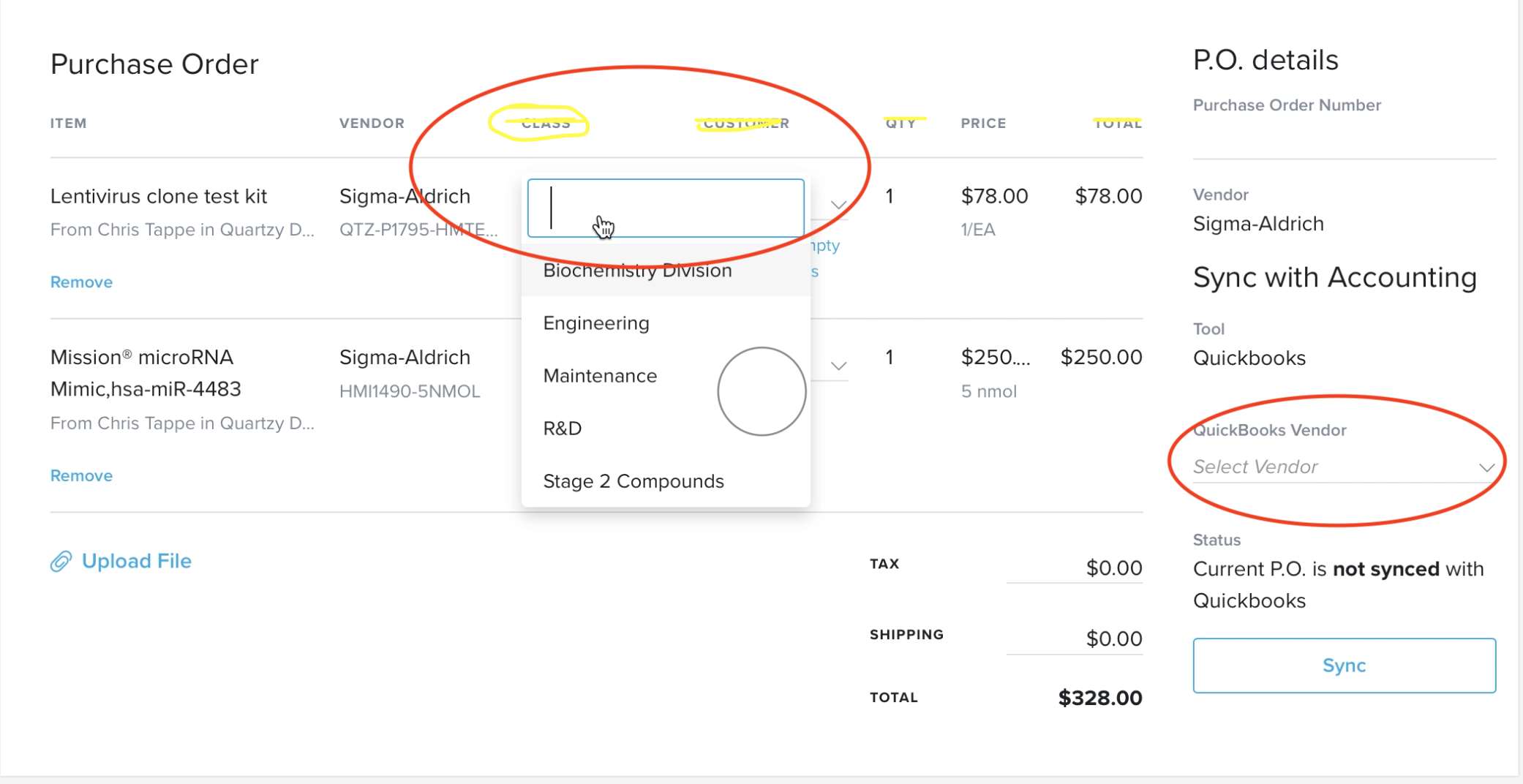1523x784 pixels.
Task: Click the CUSTOMER column header
Action: pos(745,123)
